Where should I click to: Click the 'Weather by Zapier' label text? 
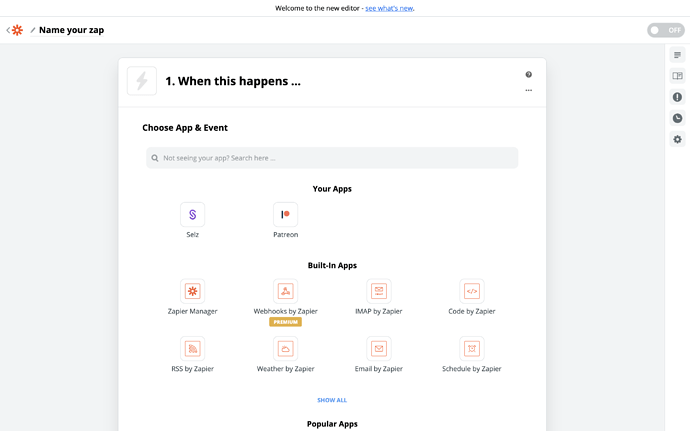click(285, 369)
